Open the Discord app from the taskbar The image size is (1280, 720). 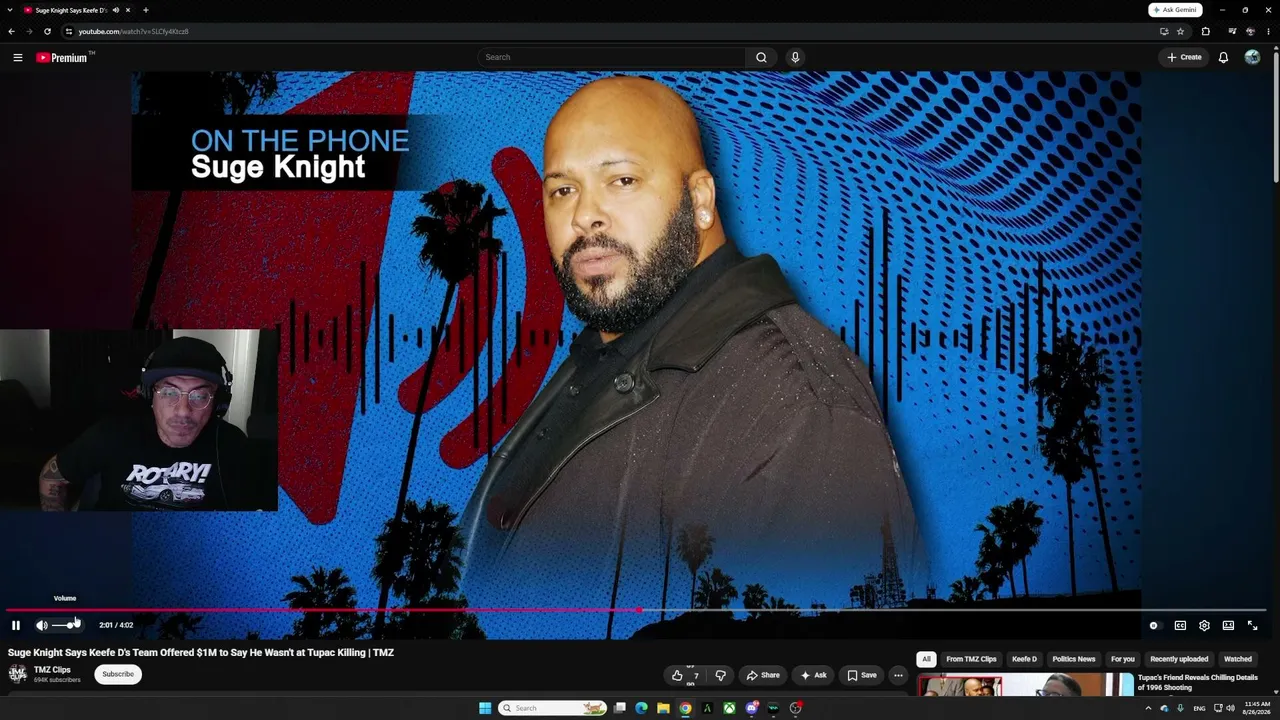(x=751, y=708)
